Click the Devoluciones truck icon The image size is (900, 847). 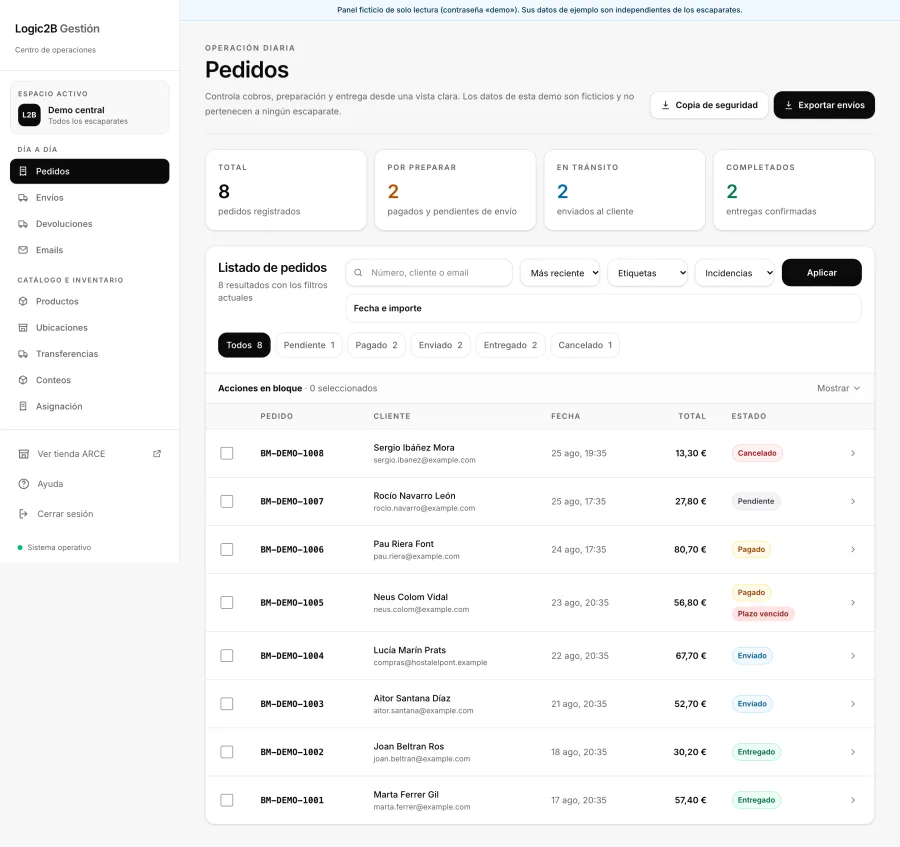23,224
